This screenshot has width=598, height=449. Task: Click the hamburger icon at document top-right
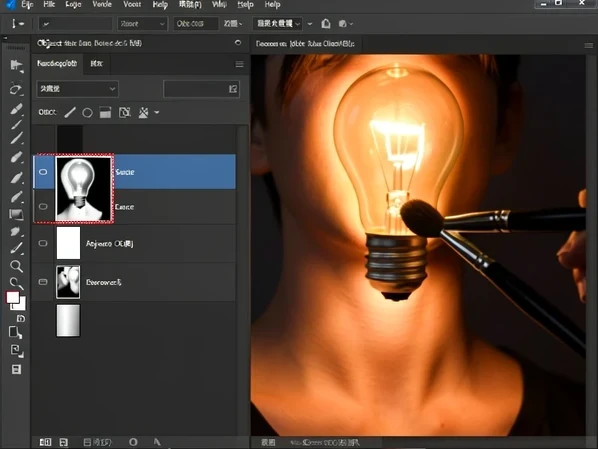coord(588,45)
